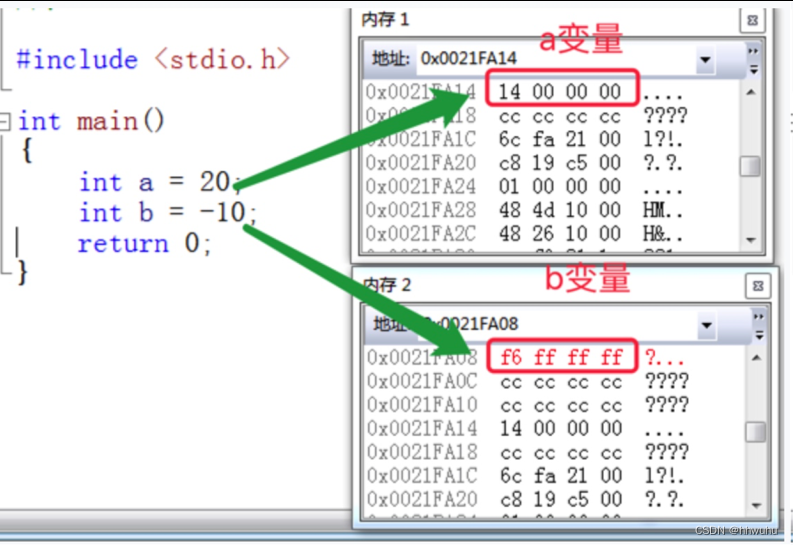Open toolbar options arrow in 内存 1
793x545 pixels.
(x=754, y=70)
